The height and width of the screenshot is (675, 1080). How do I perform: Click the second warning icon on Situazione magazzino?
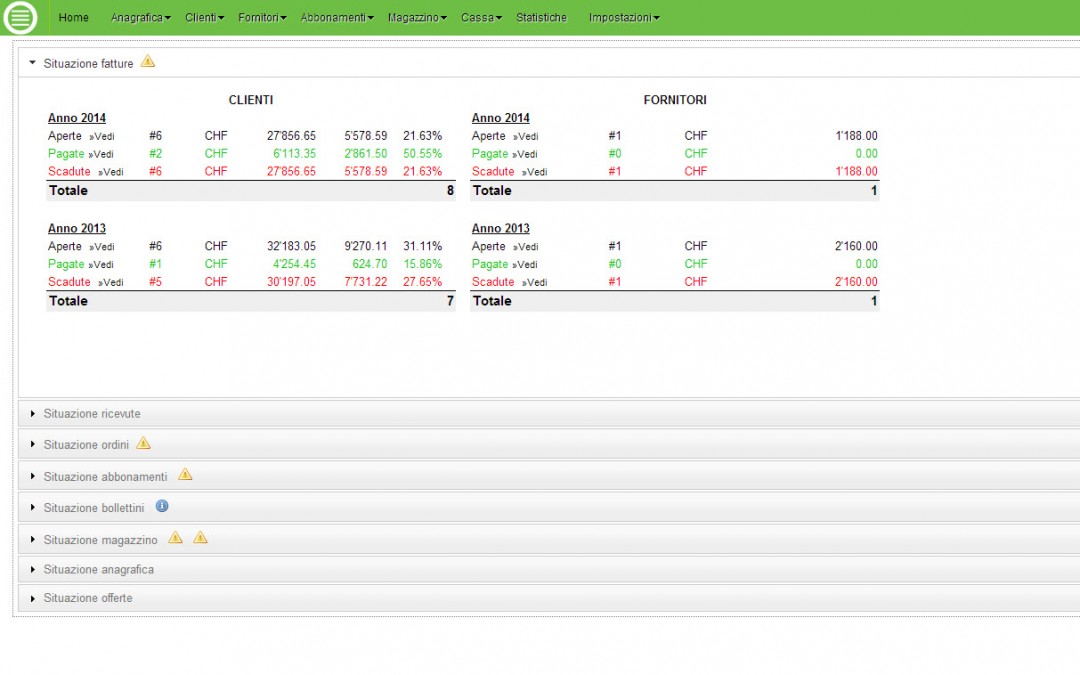point(200,538)
